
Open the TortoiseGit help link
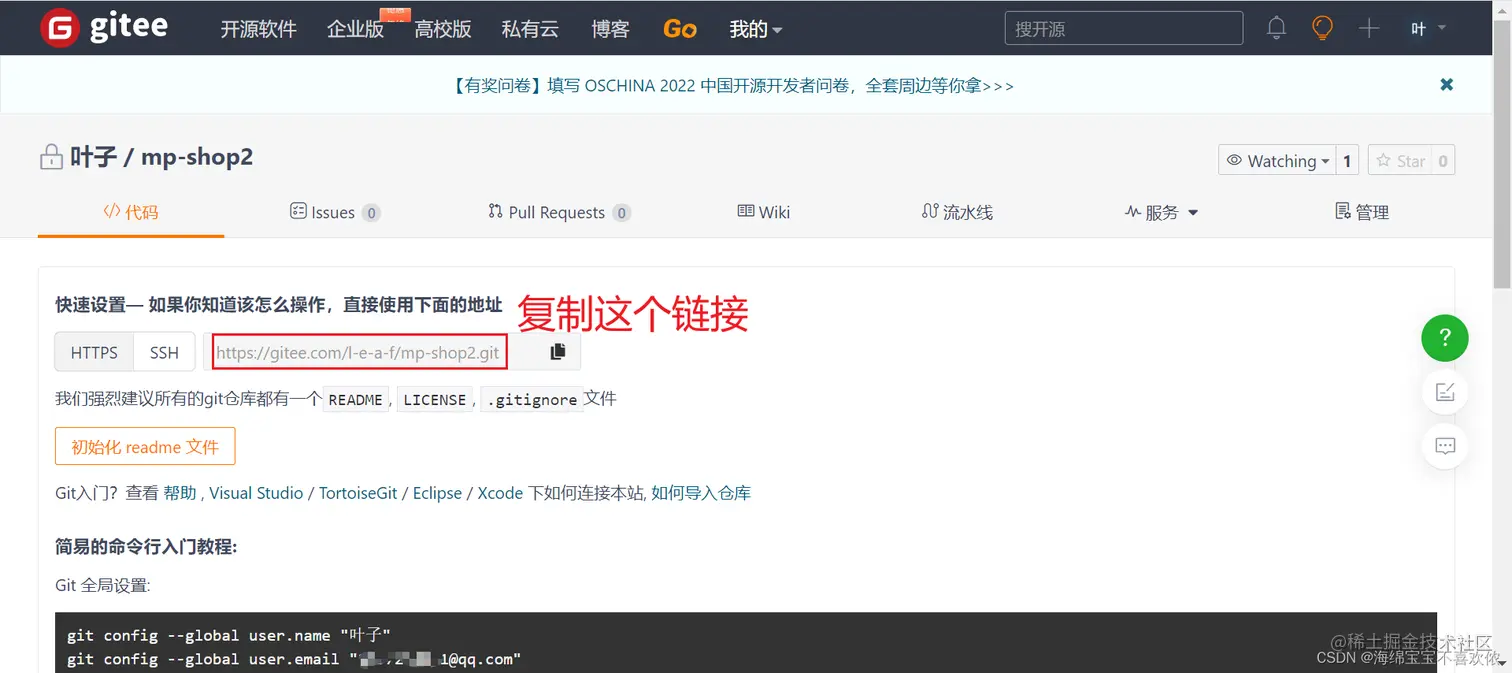358,493
